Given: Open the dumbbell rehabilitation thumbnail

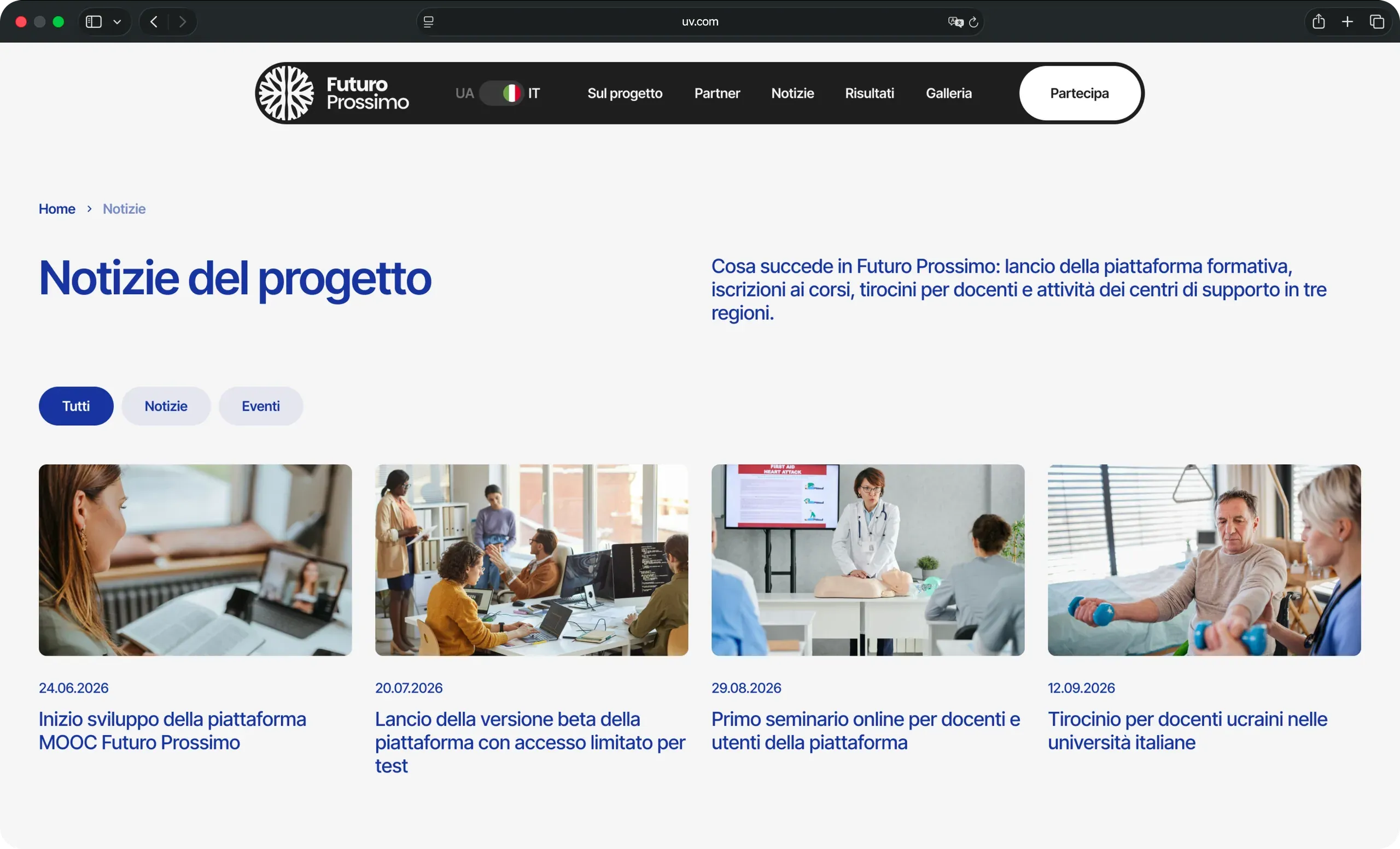Looking at the screenshot, I should pyautogui.click(x=1204, y=560).
